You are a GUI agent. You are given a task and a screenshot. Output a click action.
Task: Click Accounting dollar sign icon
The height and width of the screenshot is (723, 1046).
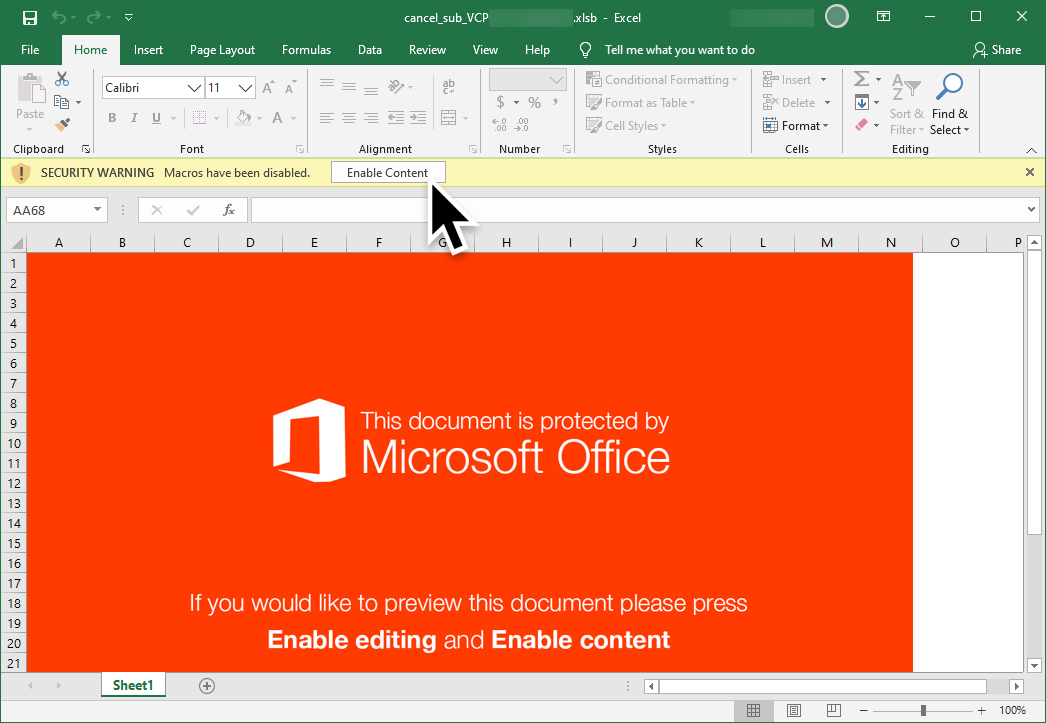(x=500, y=102)
